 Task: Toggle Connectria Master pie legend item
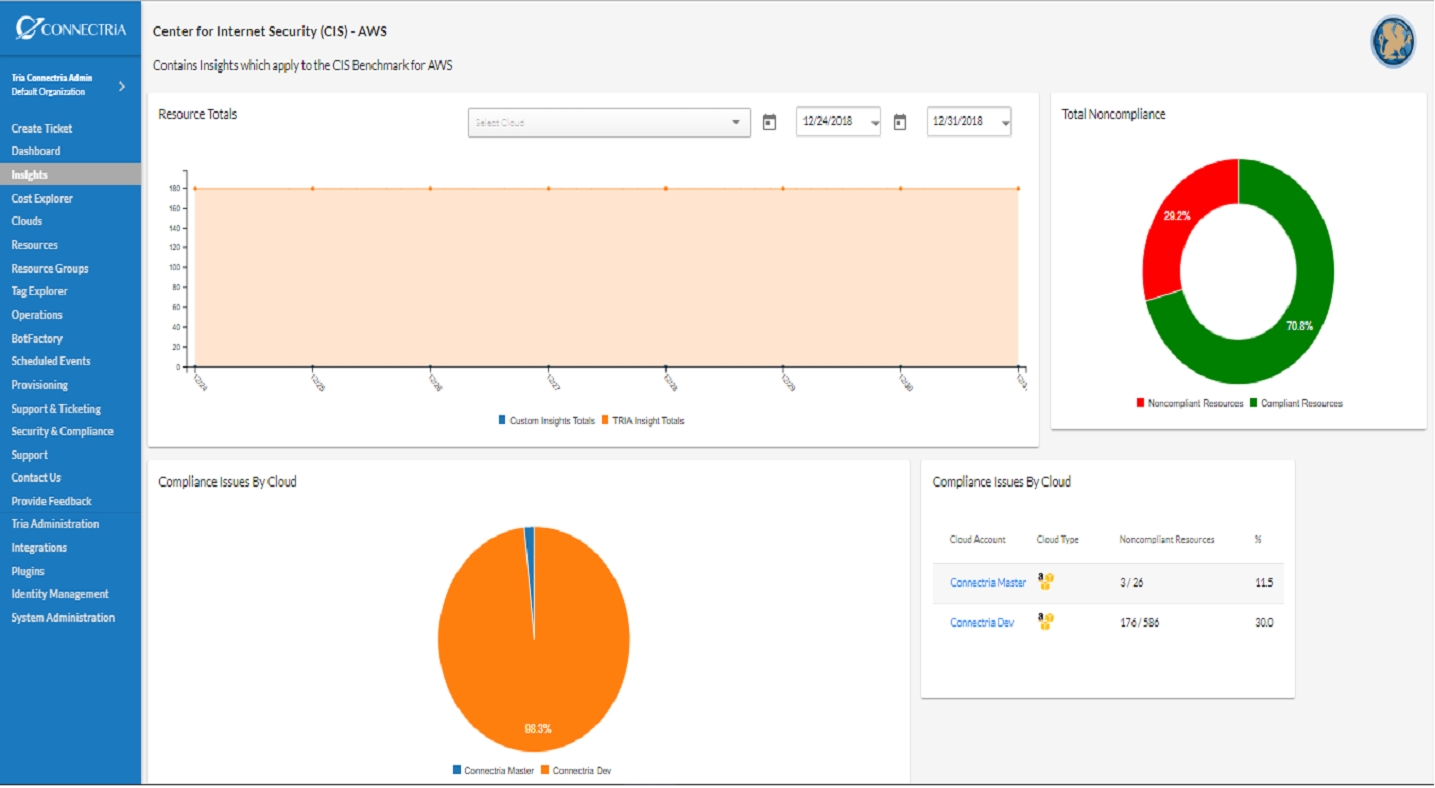493,770
